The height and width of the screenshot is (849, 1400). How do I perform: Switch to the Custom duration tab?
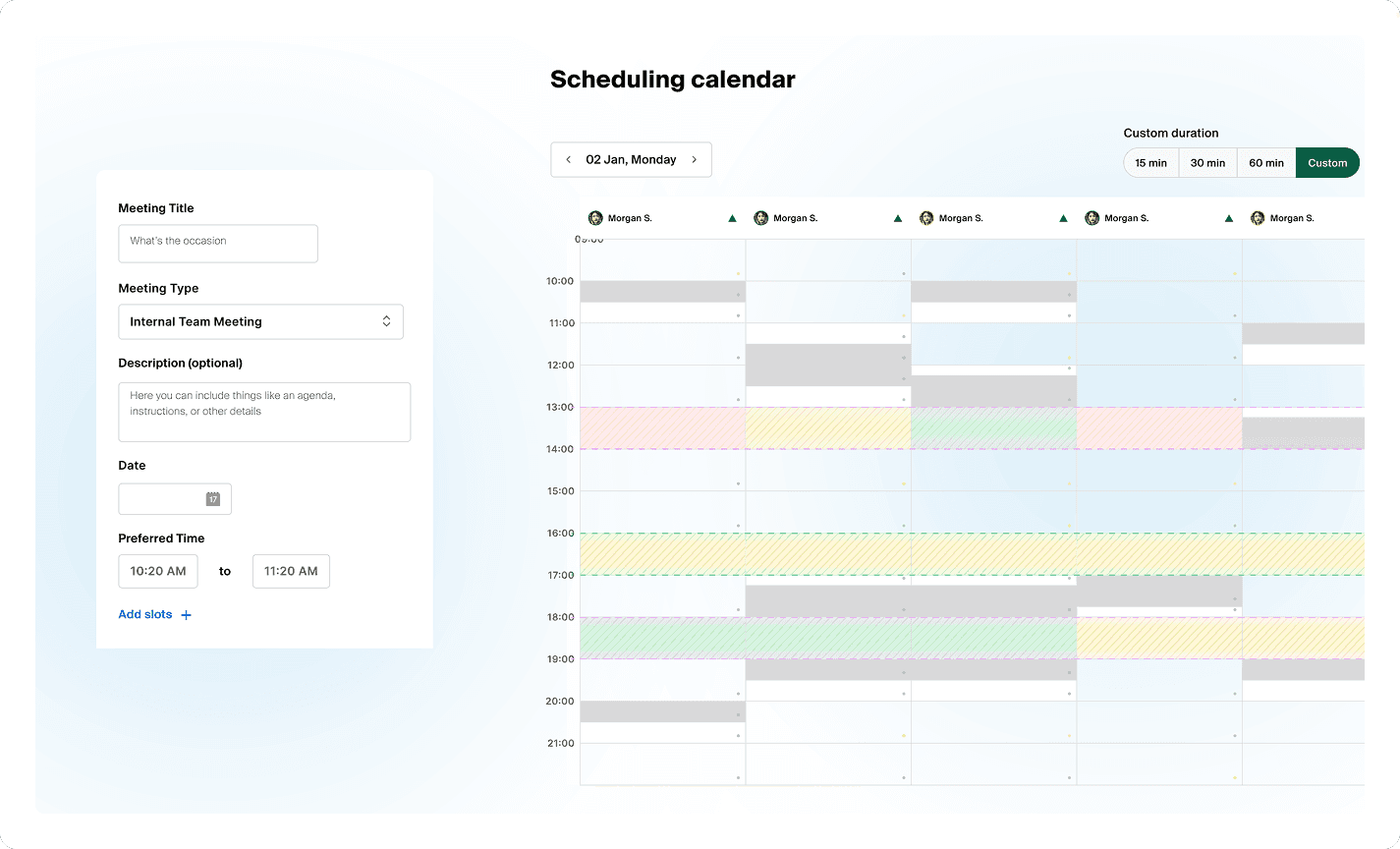click(x=1327, y=162)
